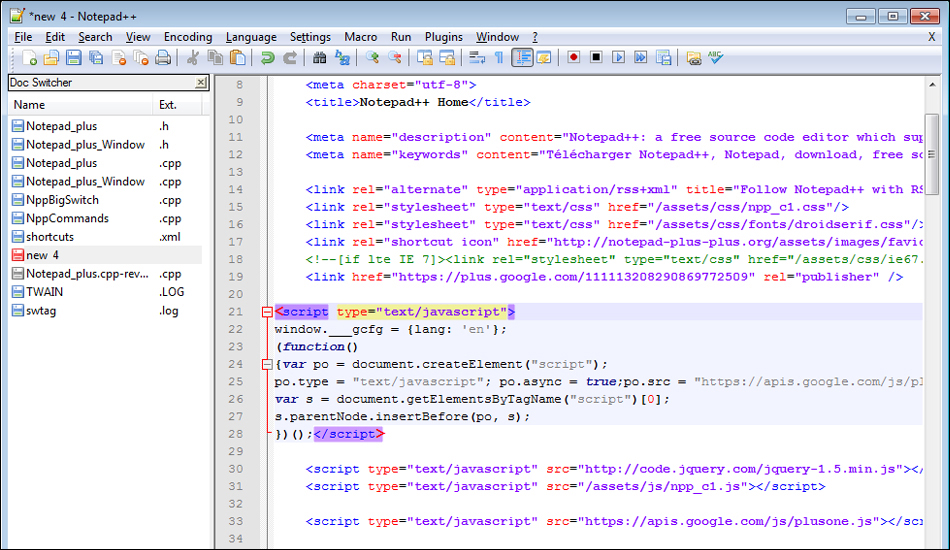This screenshot has height=550, width=950.
Task: Collapse the script block at line 21
Action: 267,312
